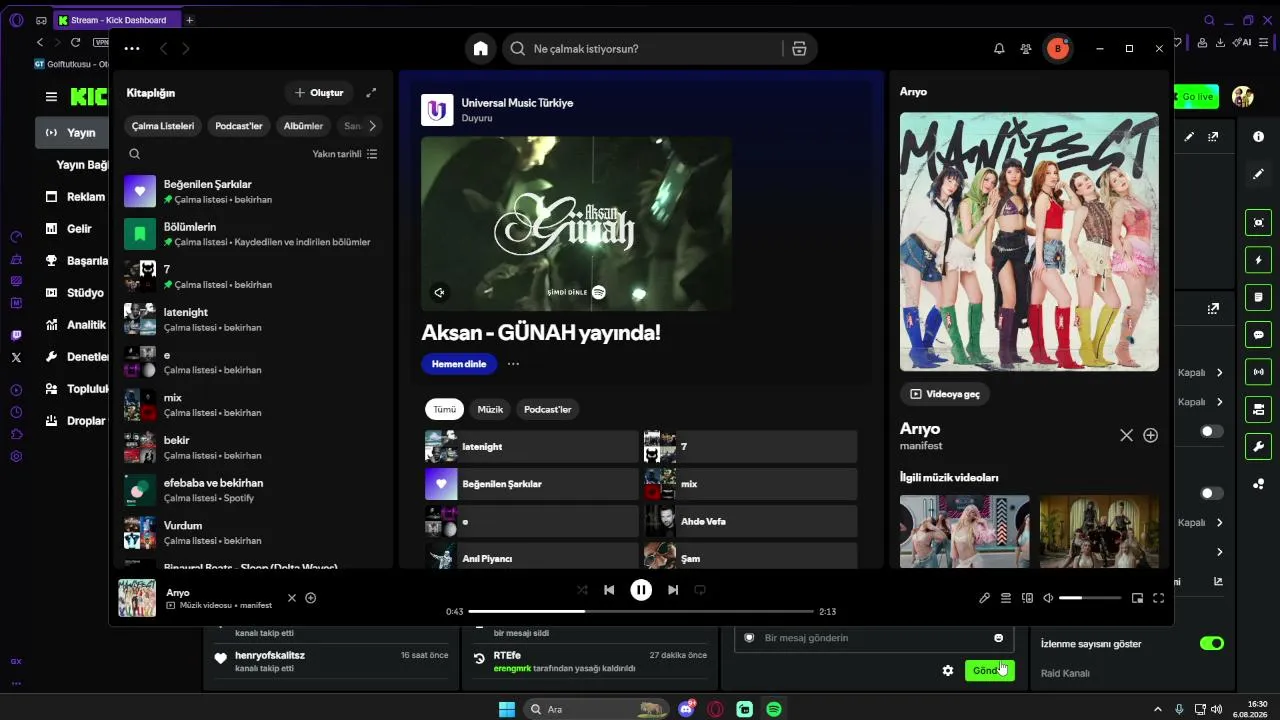This screenshot has height=720, width=1280.
Task: Select the Albümler library filter
Action: coord(303,126)
